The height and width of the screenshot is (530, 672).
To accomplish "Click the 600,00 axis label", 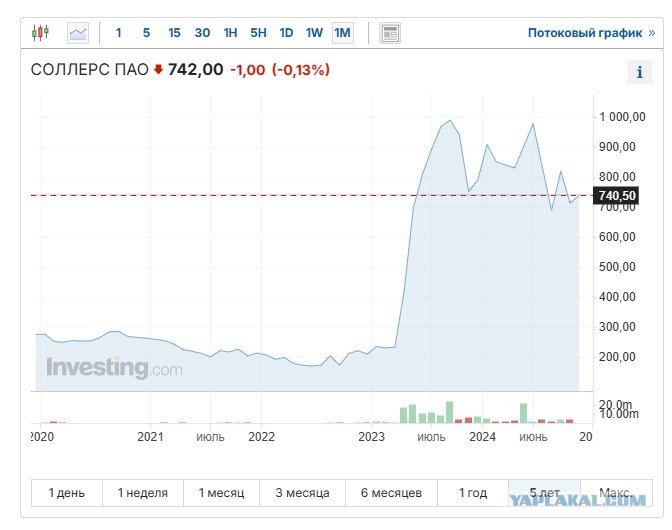I will [617, 237].
